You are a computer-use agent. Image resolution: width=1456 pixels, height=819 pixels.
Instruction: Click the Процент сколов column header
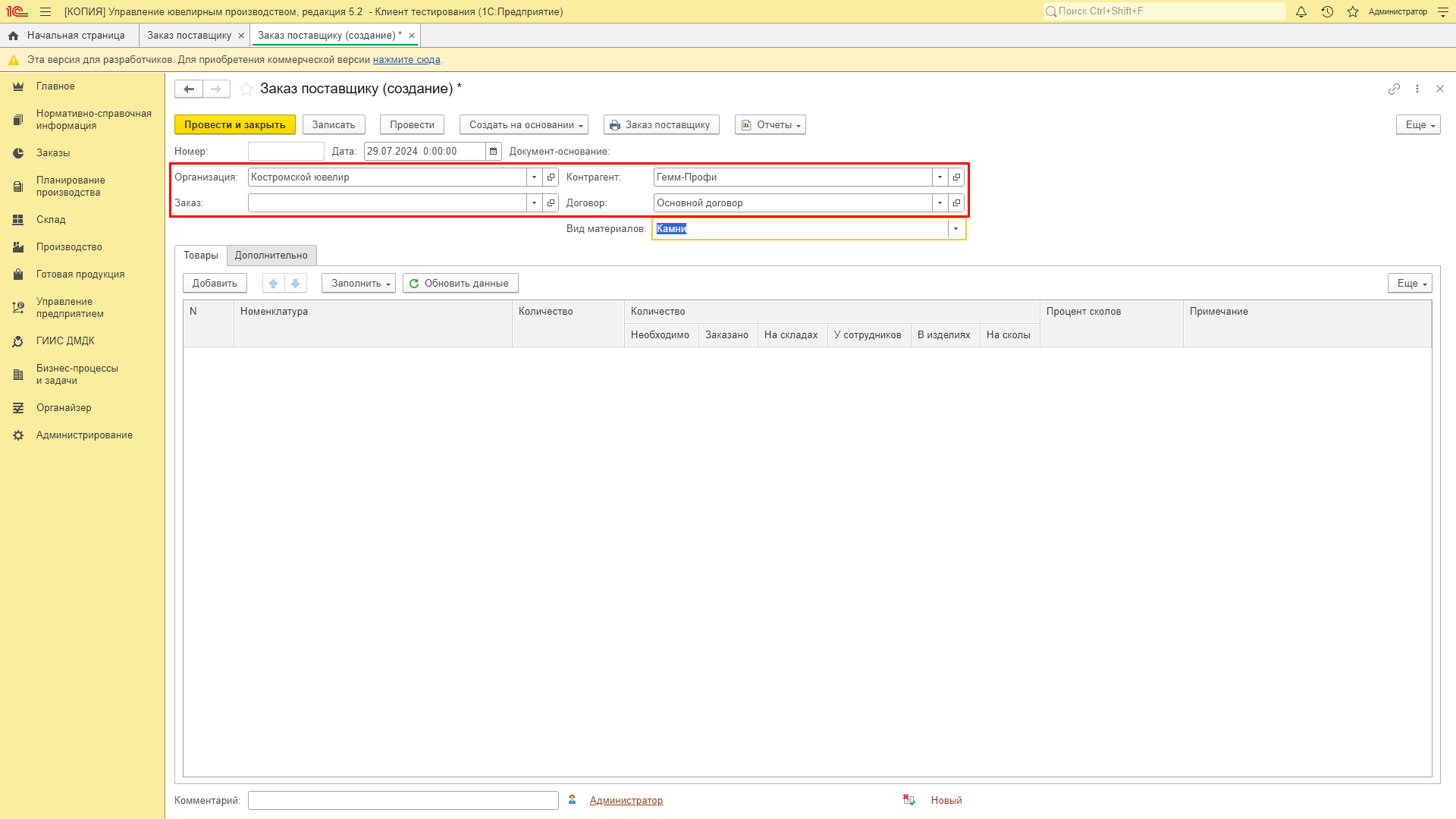pyautogui.click(x=1111, y=323)
